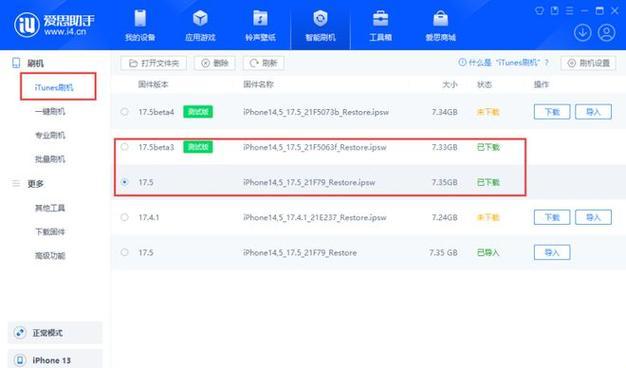
Task: Click the 打开文件夹 button
Action: pyautogui.click(x=154, y=63)
